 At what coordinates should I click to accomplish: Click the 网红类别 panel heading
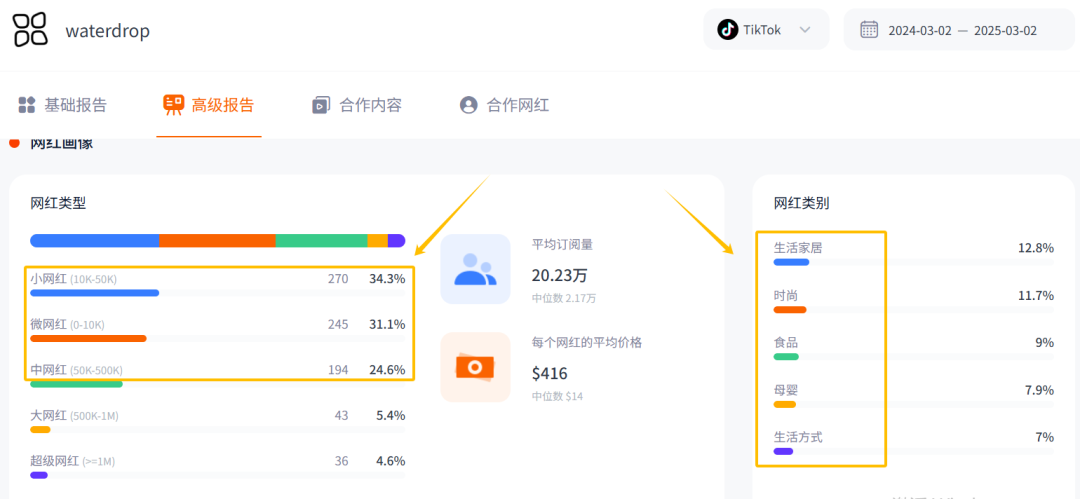coord(802,203)
